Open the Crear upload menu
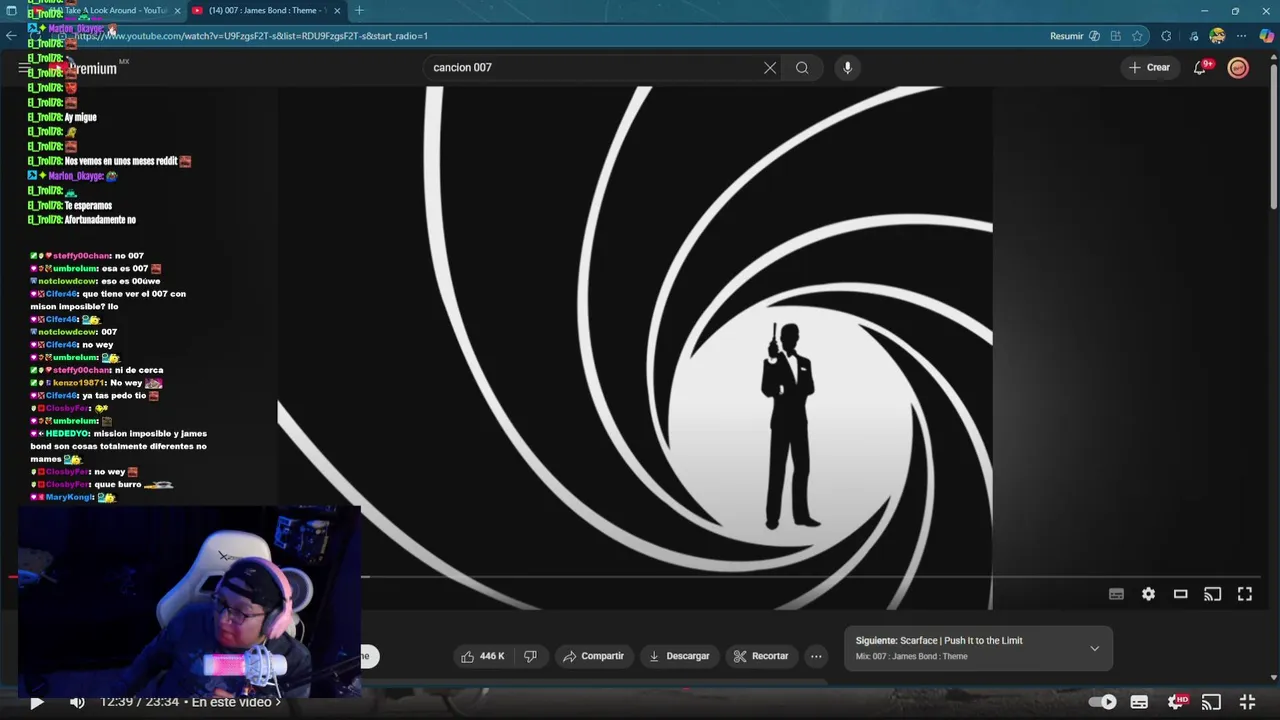1280x720 pixels. (x=1149, y=68)
